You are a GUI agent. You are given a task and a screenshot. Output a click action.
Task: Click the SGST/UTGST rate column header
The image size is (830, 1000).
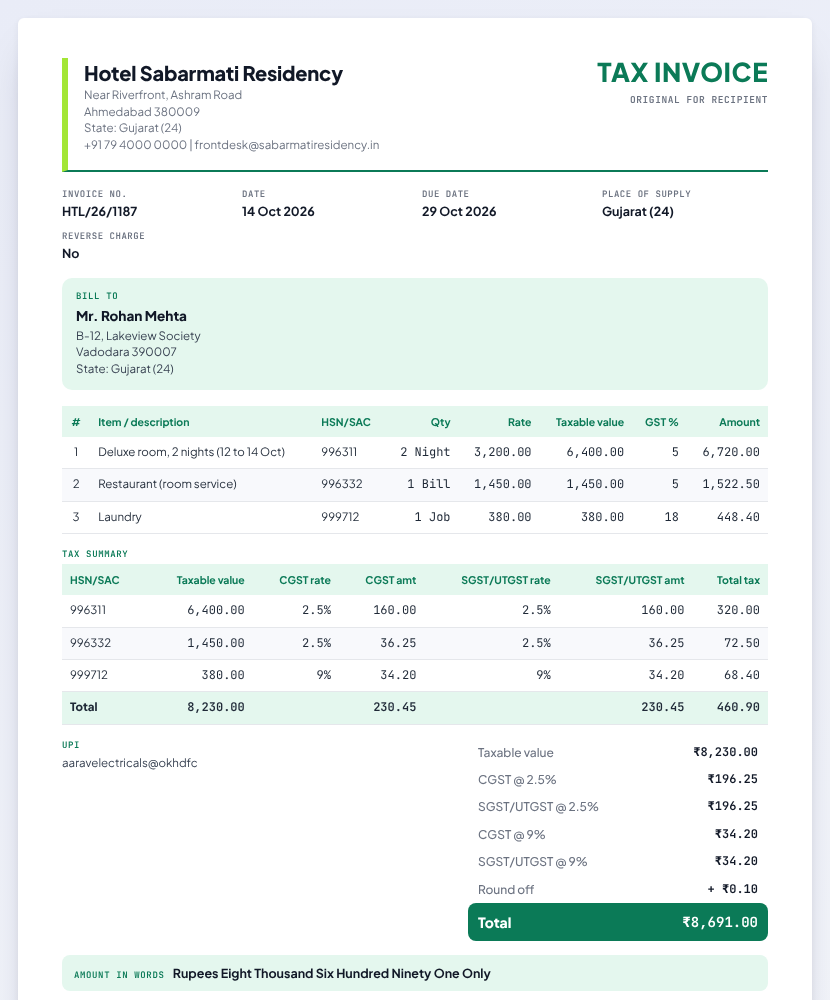[506, 580]
